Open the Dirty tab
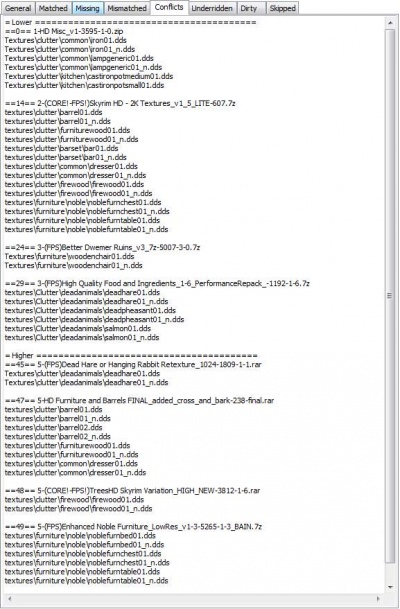The height and width of the screenshot is (609, 400). (x=248, y=8)
